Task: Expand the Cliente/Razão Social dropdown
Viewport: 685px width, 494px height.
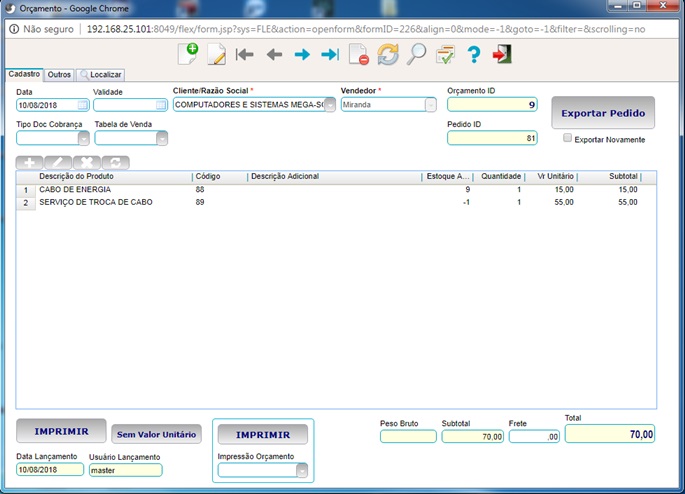Action: point(330,105)
